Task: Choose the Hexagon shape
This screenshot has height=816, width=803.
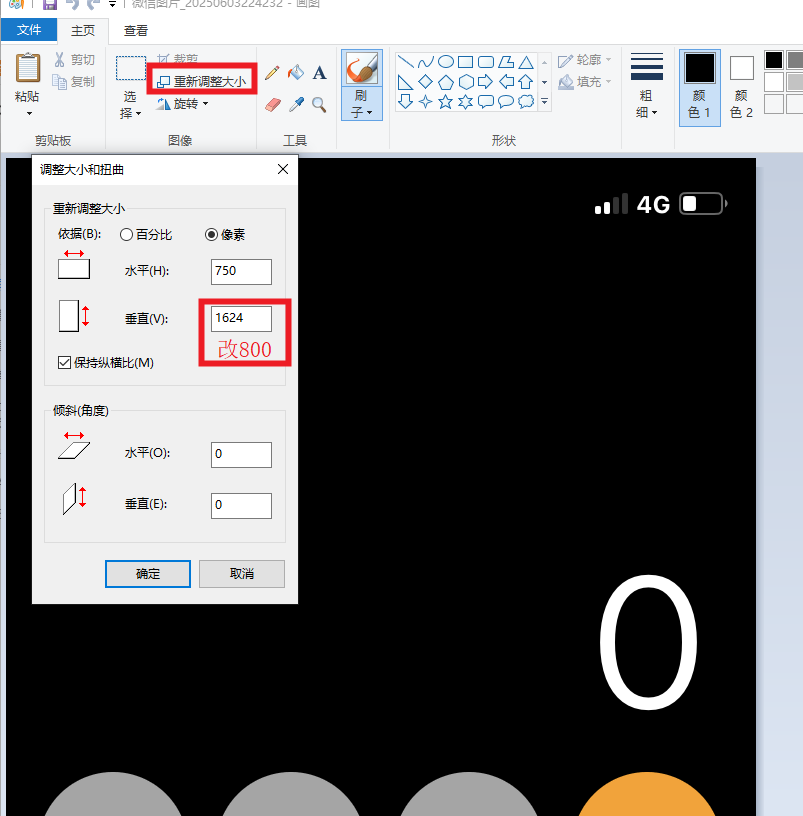Action: point(466,82)
